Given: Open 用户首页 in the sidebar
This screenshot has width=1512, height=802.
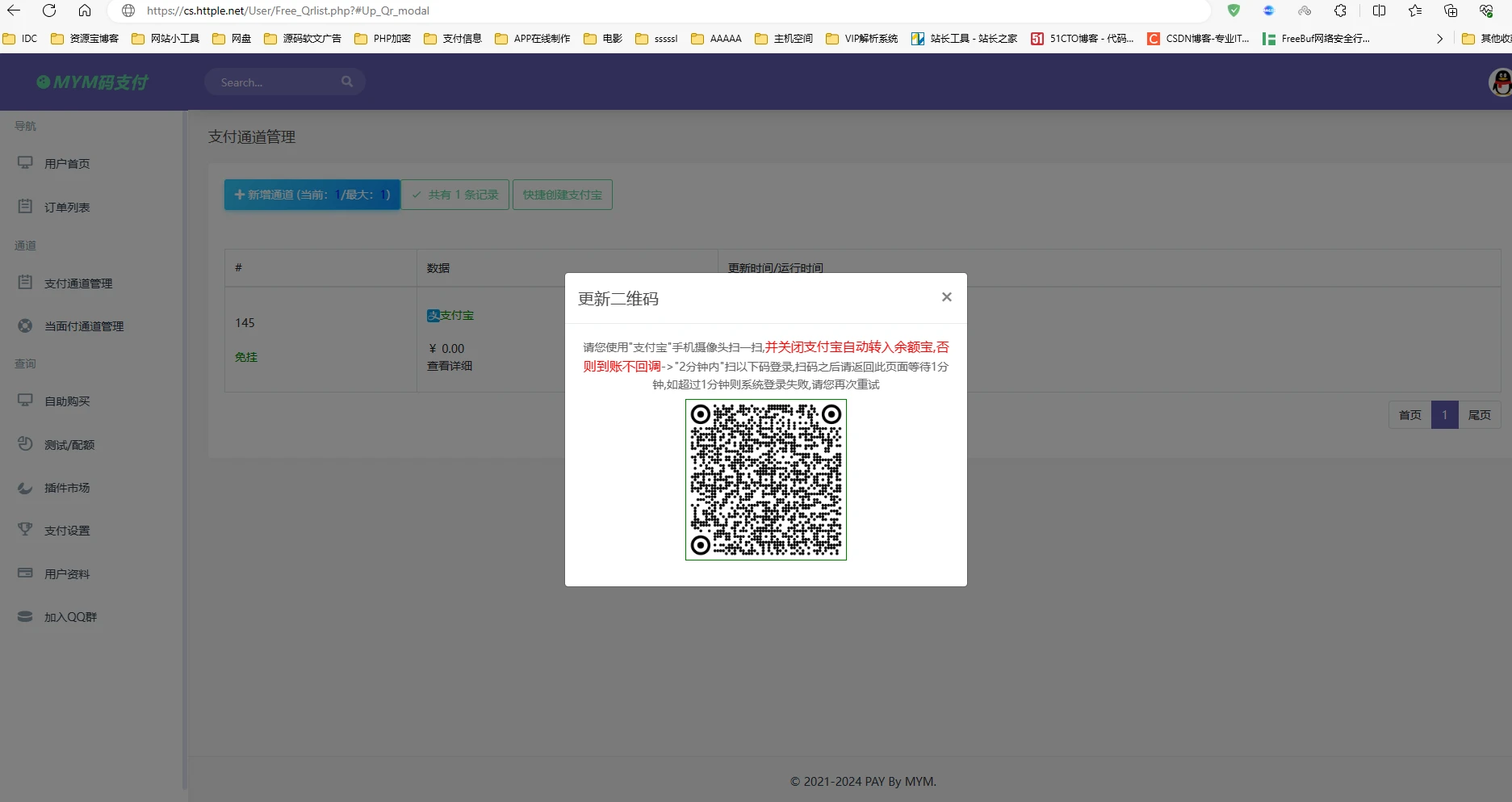Looking at the screenshot, I should tap(67, 164).
